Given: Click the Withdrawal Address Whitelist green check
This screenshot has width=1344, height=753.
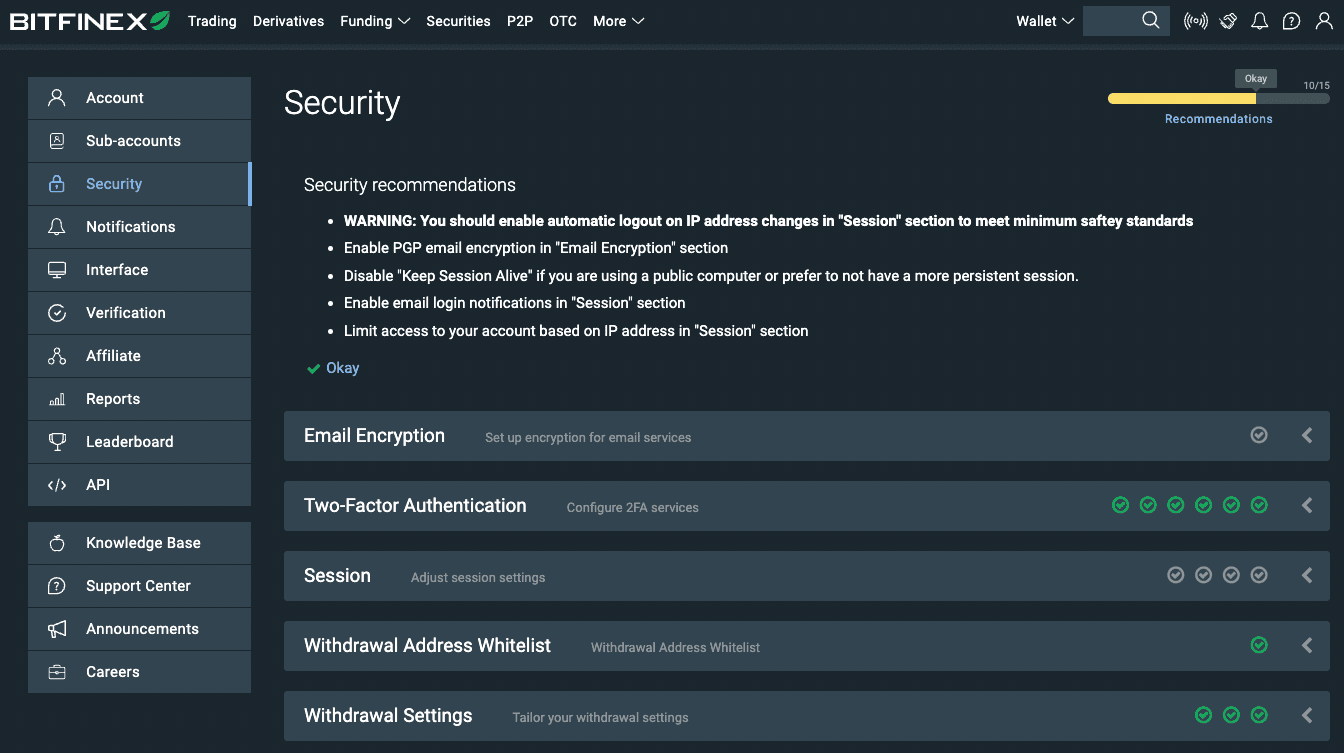Looking at the screenshot, I should click(1259, 645).
